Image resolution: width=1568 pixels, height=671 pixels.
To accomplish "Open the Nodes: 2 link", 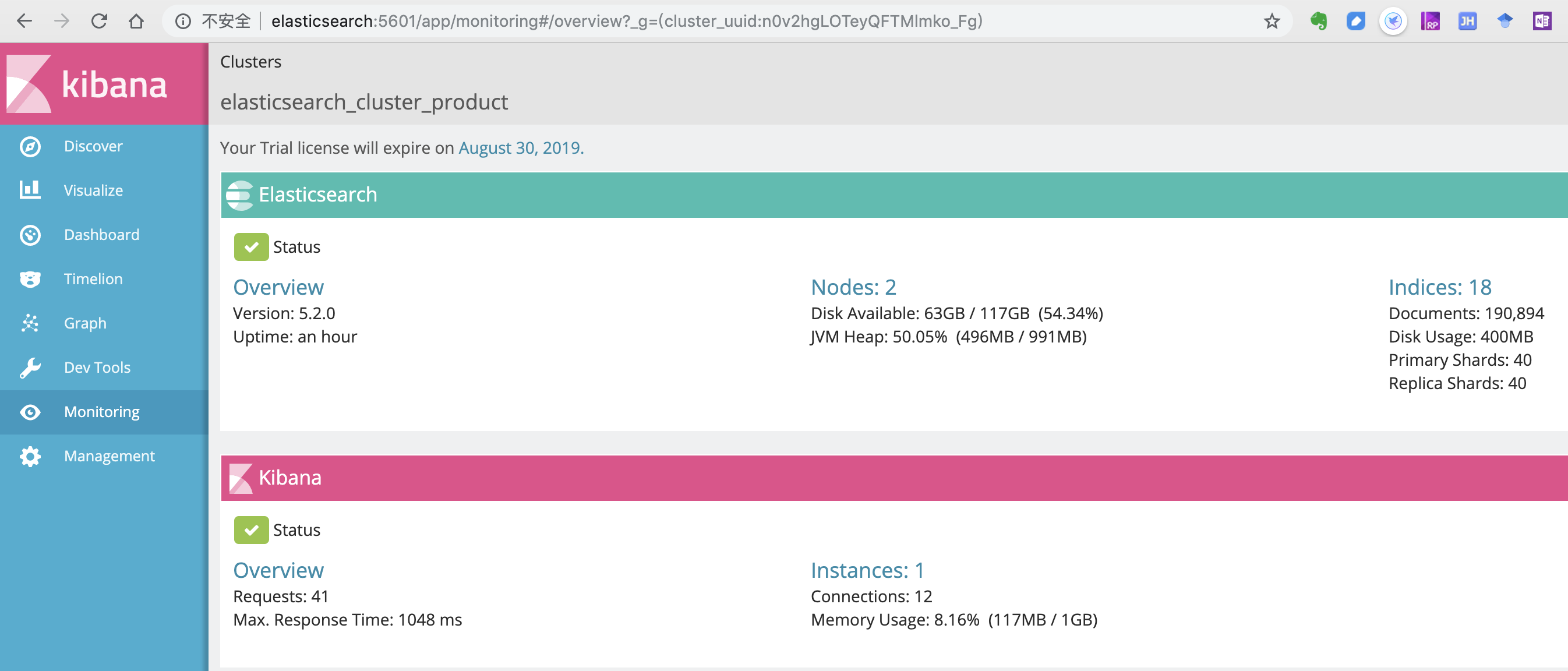I will click(853, 287).
